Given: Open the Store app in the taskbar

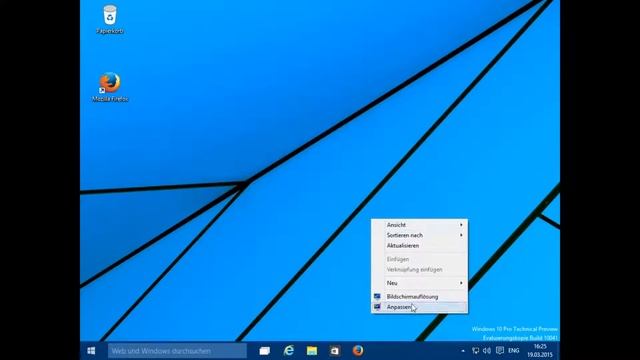Looking at the screenshot, I should pyautogui.click(x=335, y=351).
